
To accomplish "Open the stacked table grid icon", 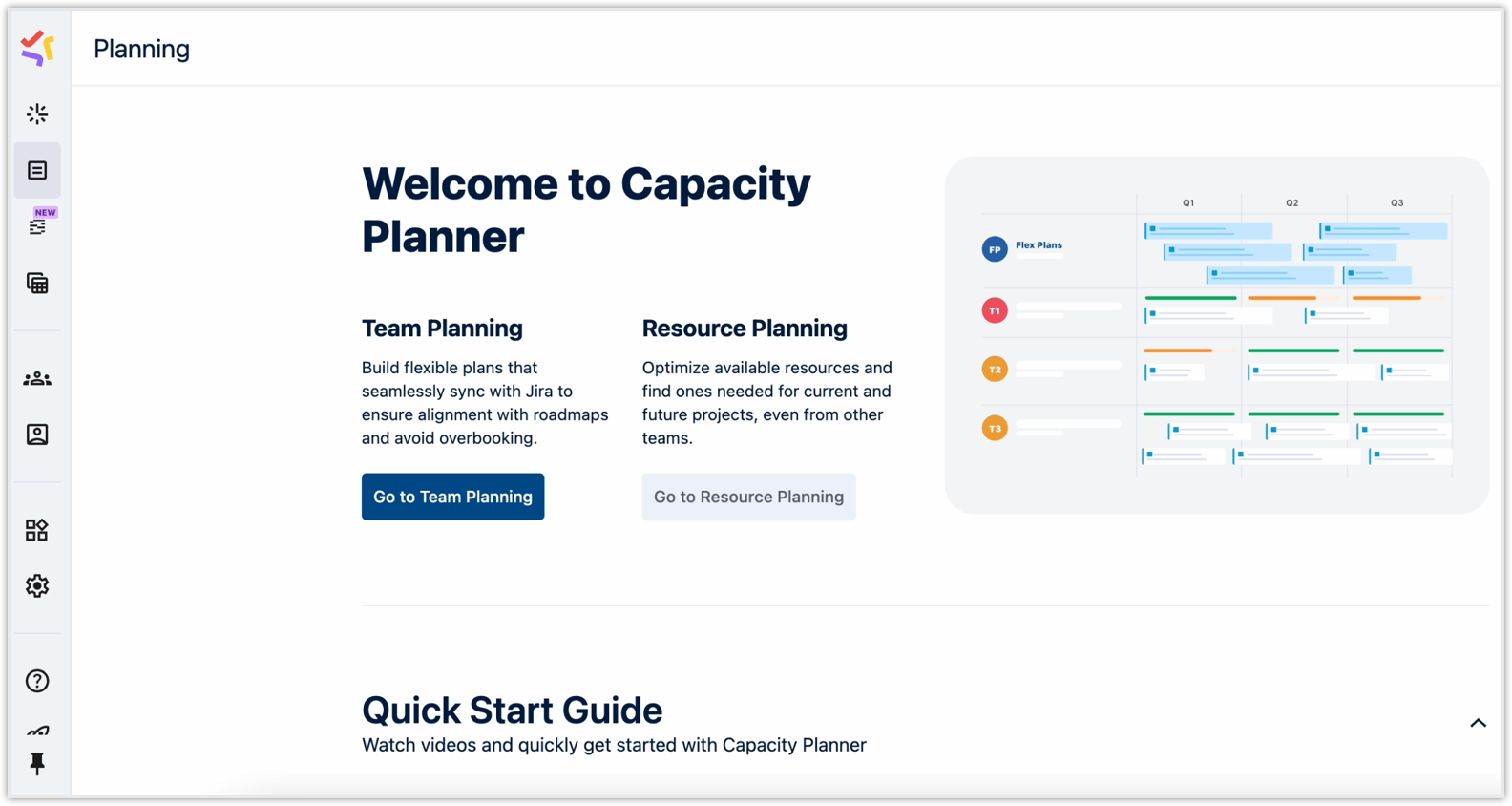I will pyautogui.click(x=37, y=284).
